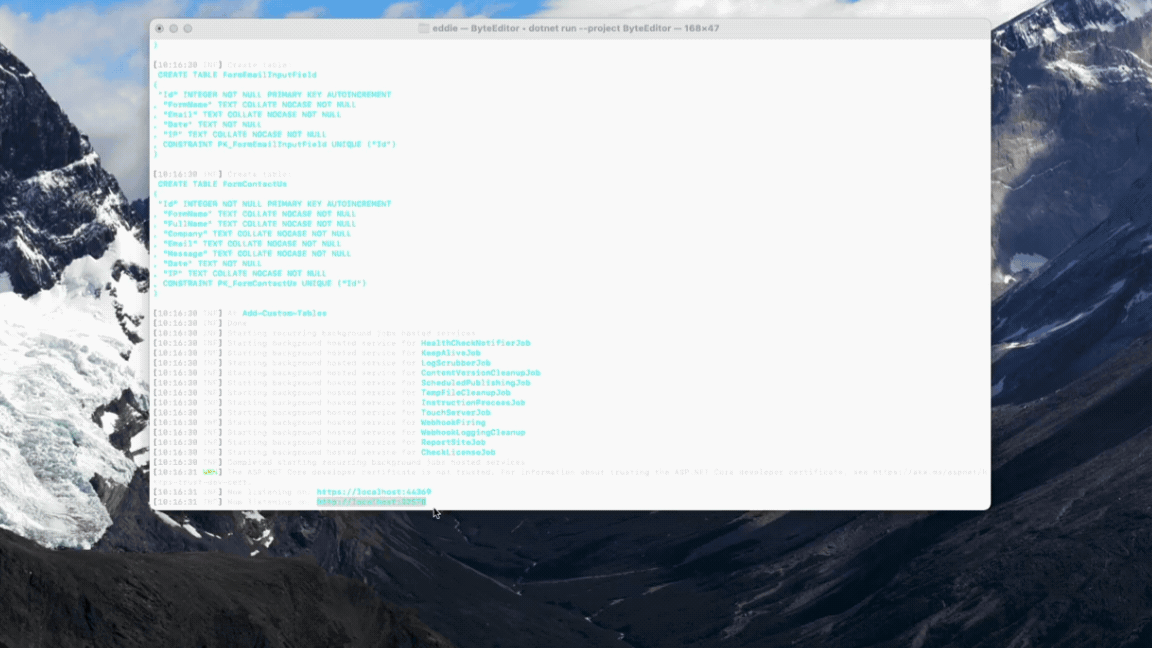Click the CREATE TABLE FormContactUs line
1152x648 pixels.
[x=222, y=184]
